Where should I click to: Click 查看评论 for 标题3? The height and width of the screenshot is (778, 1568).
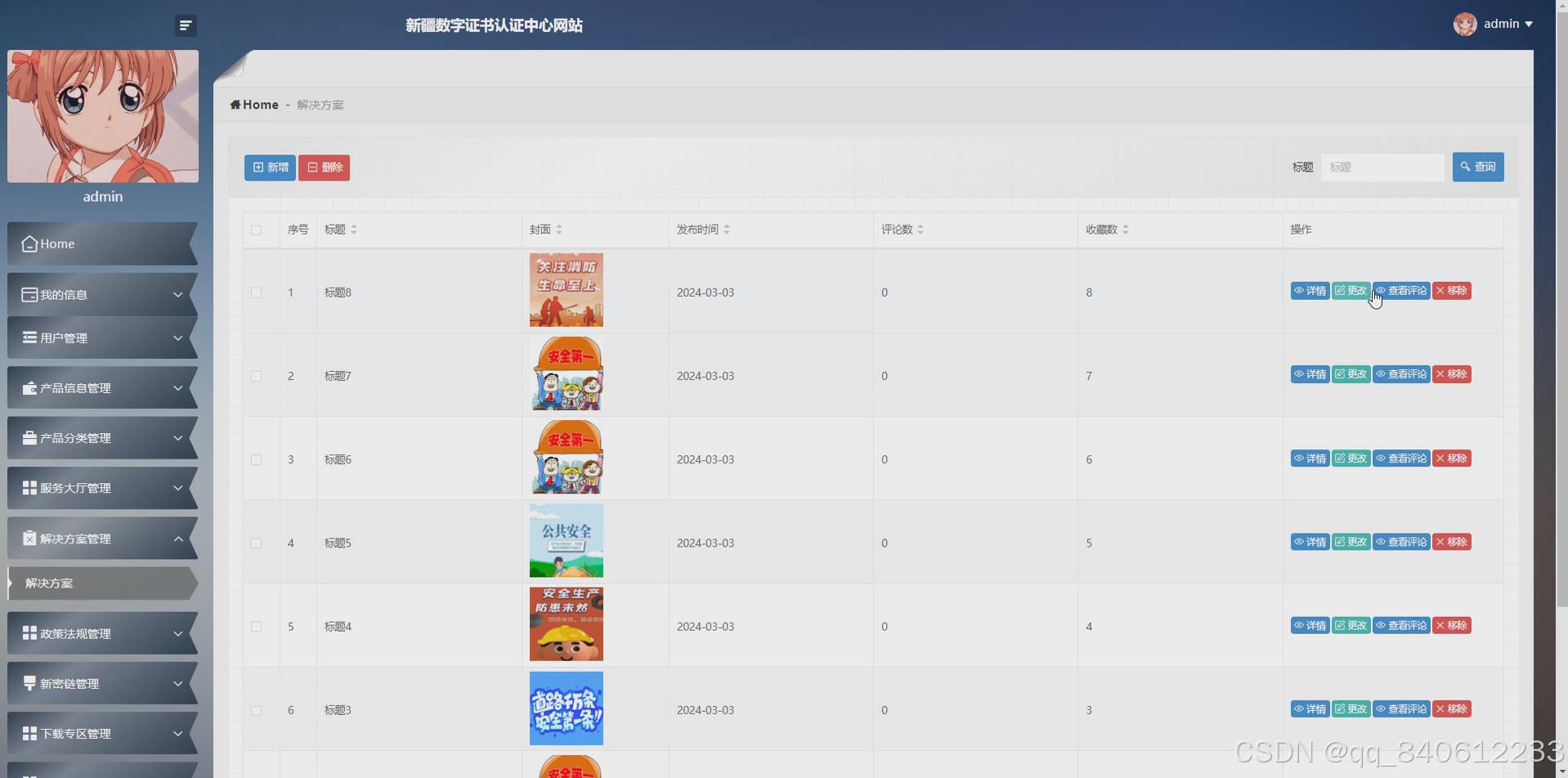point(1401,709)
